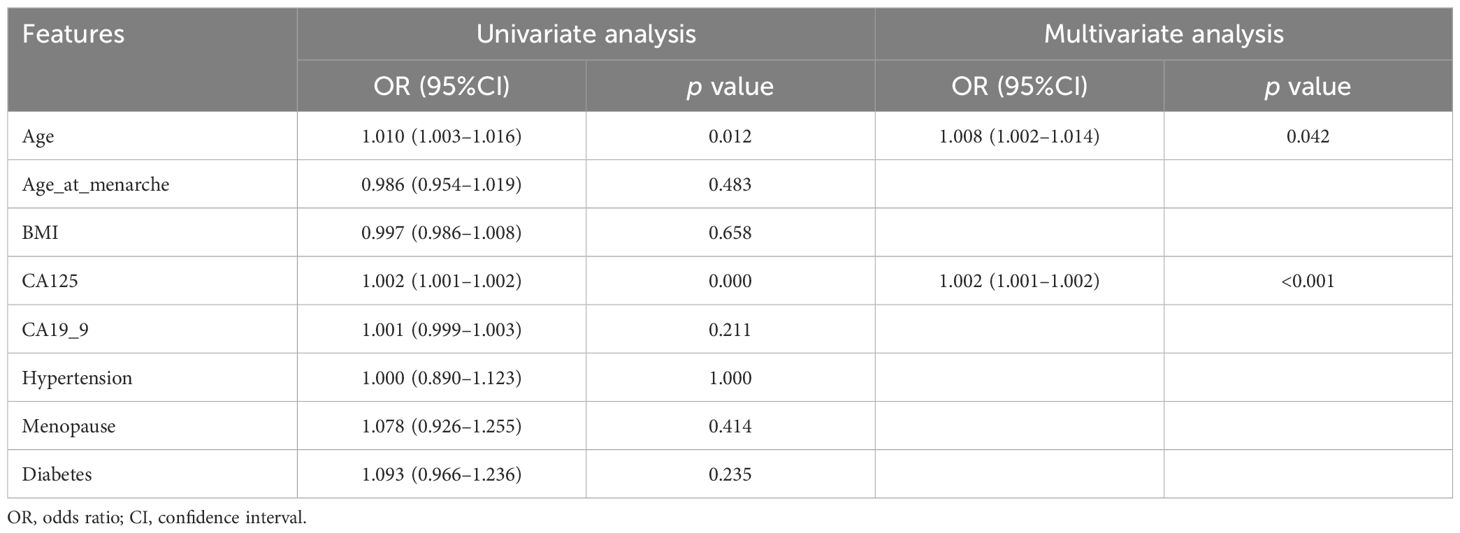1460x533 pixels.
Task: Click Diabetes odds ratio 1.093 cell
Action: [x=442, y=474]
